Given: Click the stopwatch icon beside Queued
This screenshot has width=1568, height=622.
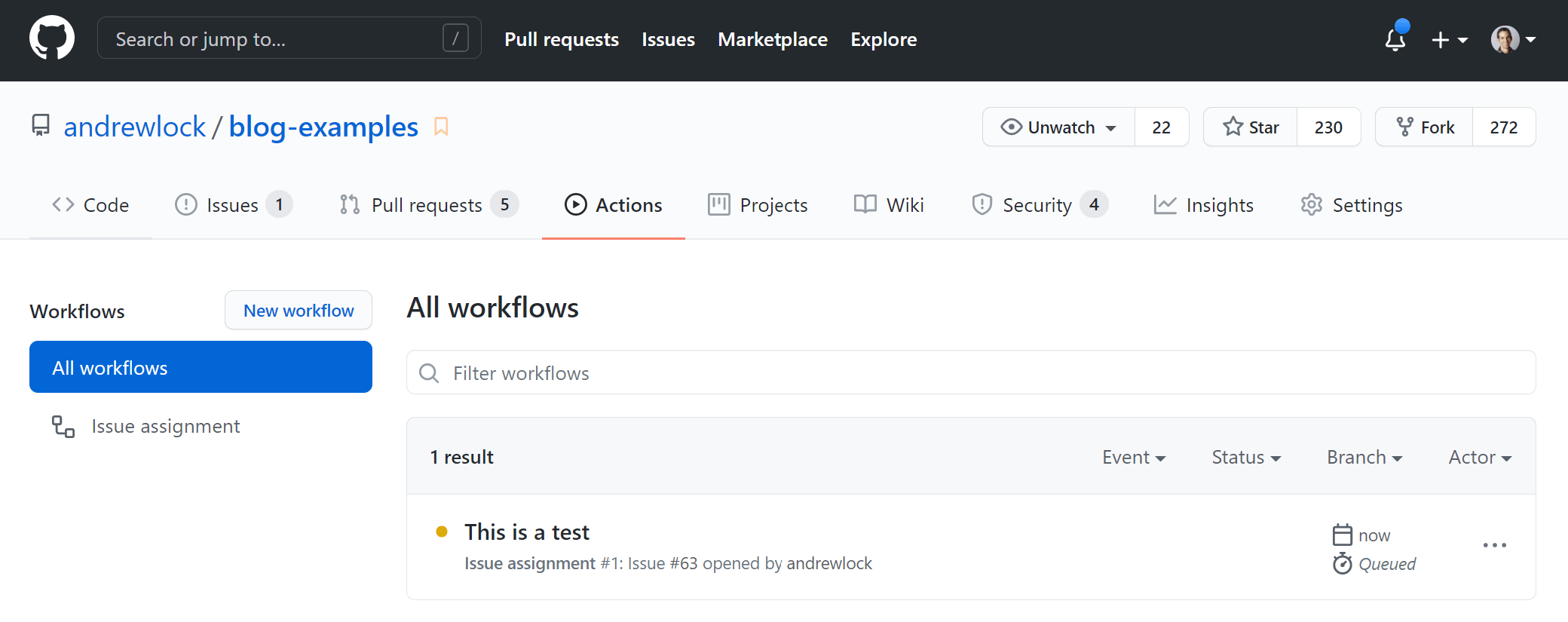Looking at the screenshot, I should coord(1343,563).
